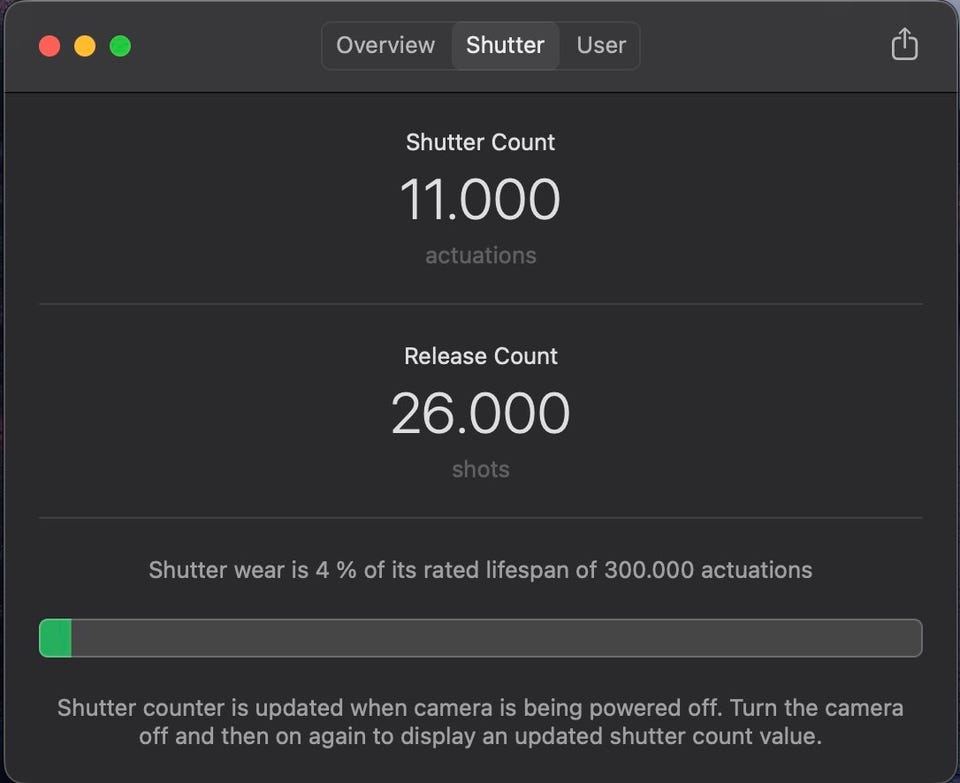The image size is (960, 783).
Task: Minimize the window using the yellow button
Action: (x=85, y=46)
